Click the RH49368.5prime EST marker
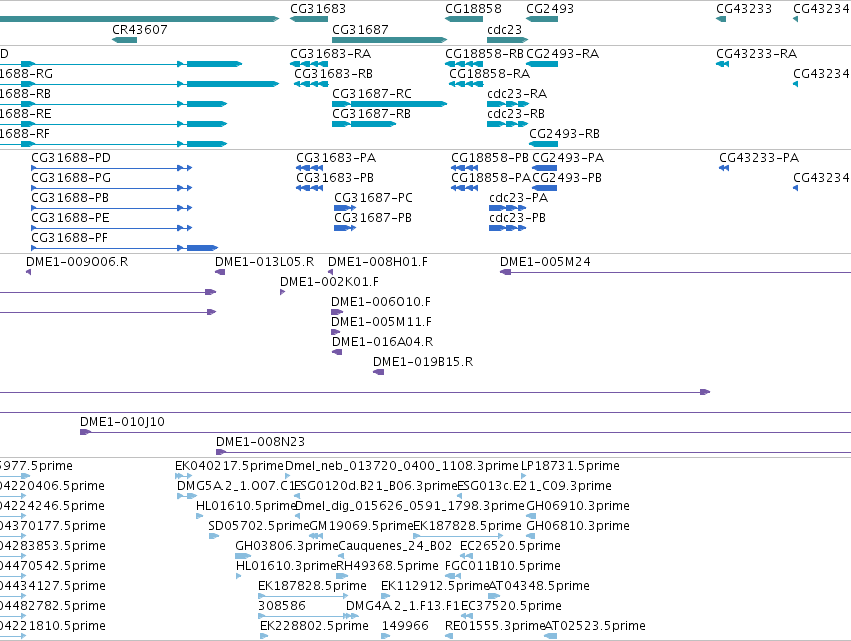 click(342, 576)
